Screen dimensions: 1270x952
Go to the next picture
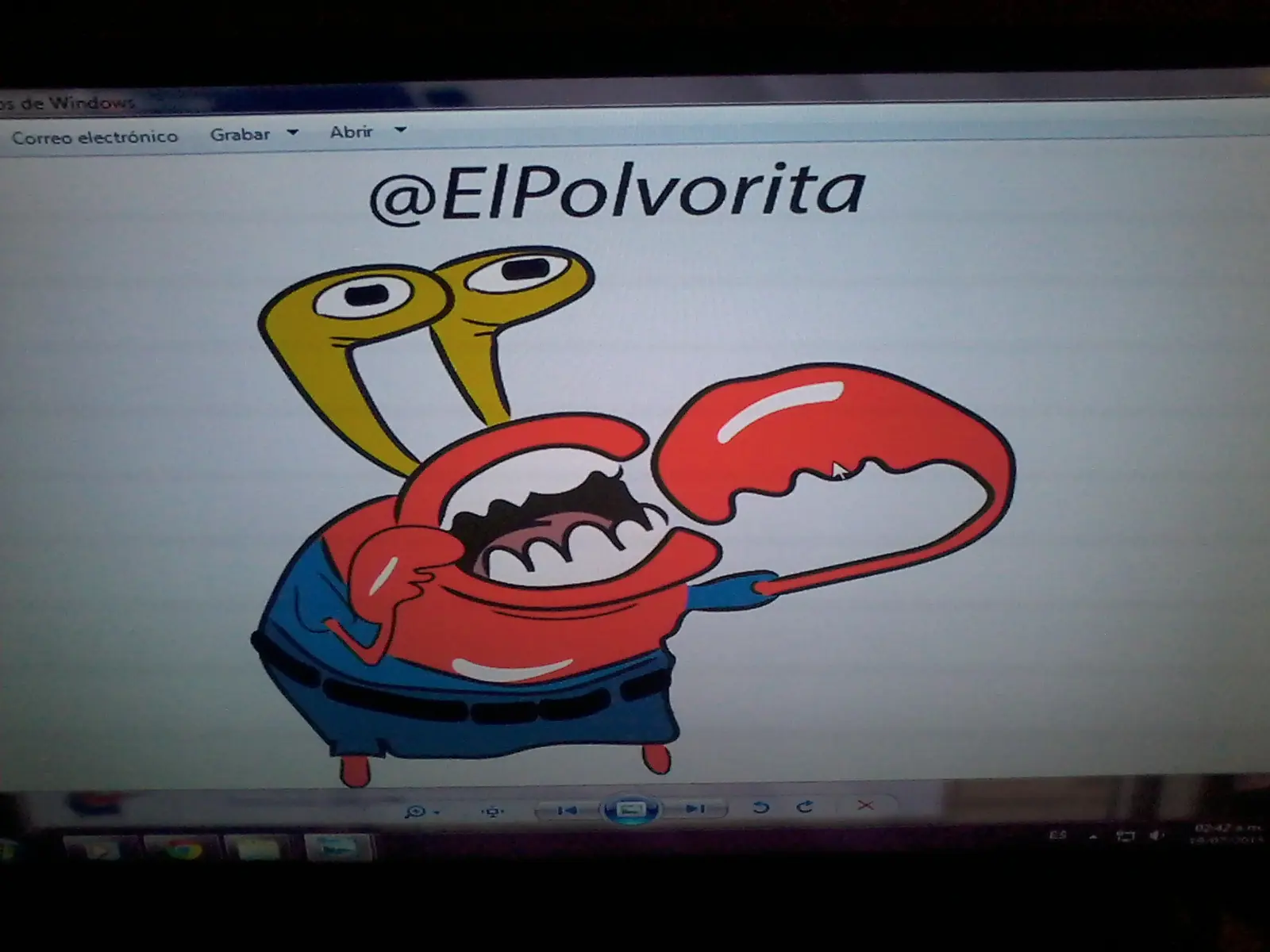click(x=695, y=808)
